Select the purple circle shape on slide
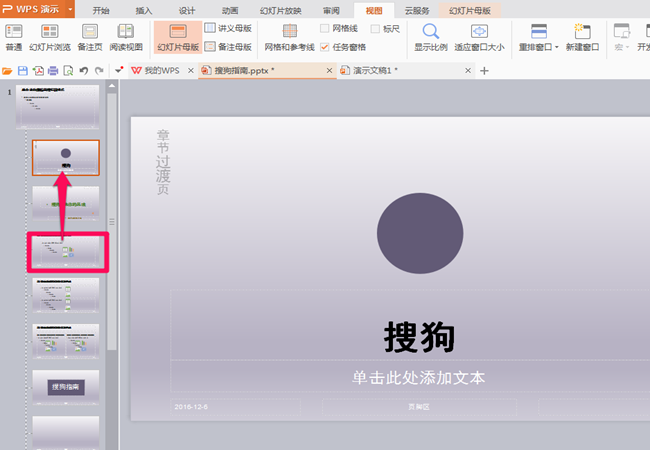The width and height of the screenshot is (650, 450). [x=420, y=233]
